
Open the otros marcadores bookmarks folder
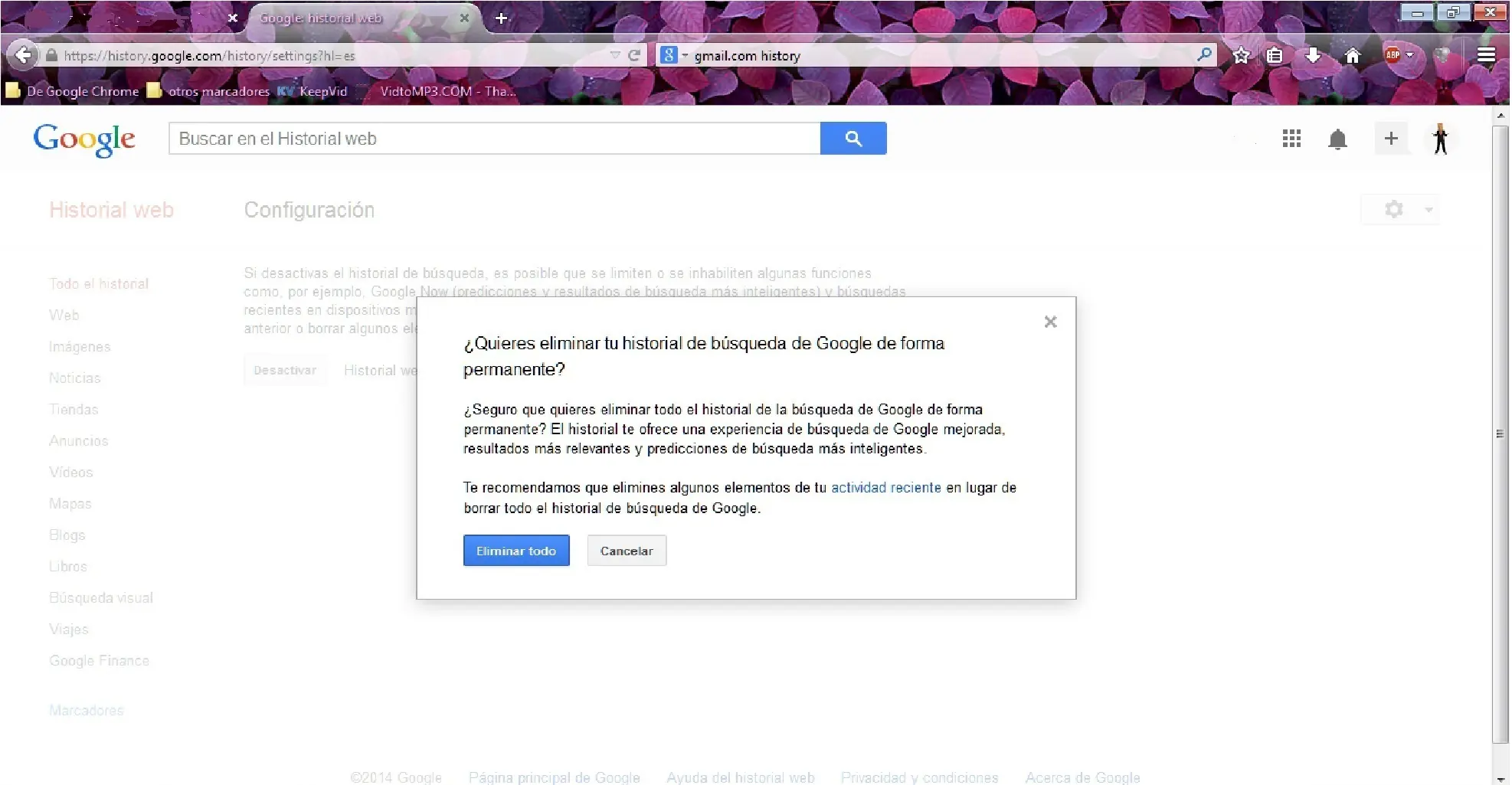208,91
